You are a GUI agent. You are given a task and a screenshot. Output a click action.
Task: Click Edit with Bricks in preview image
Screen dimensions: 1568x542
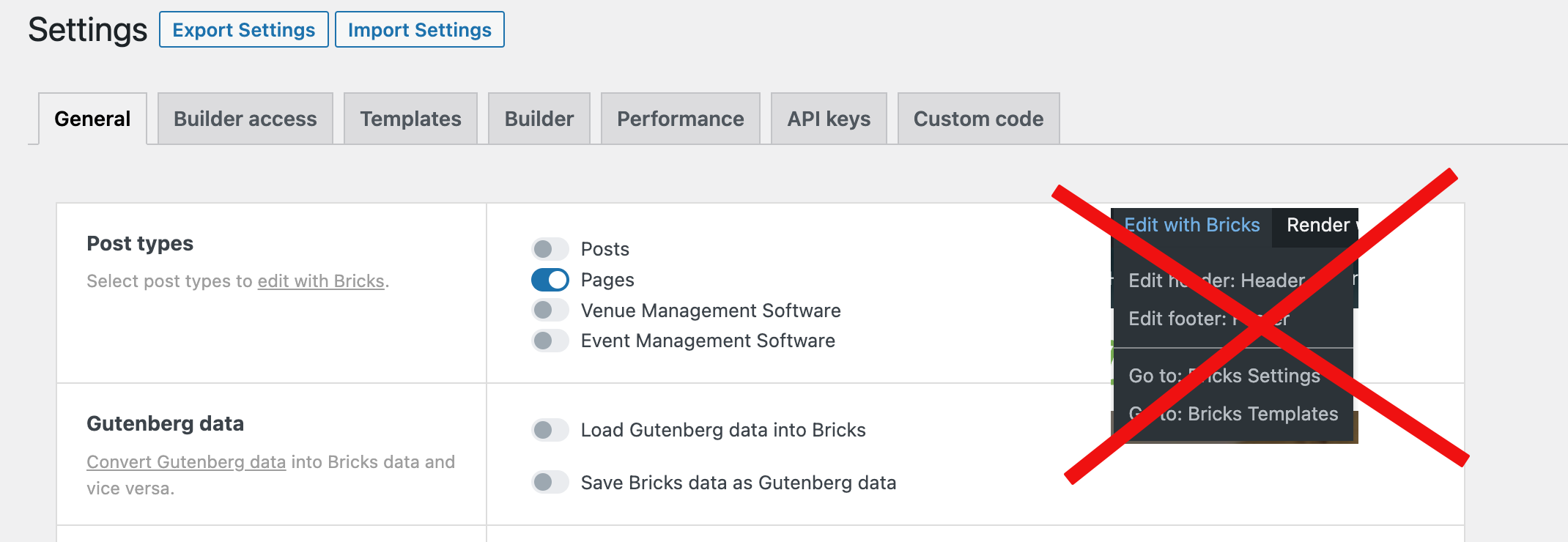1192,225
